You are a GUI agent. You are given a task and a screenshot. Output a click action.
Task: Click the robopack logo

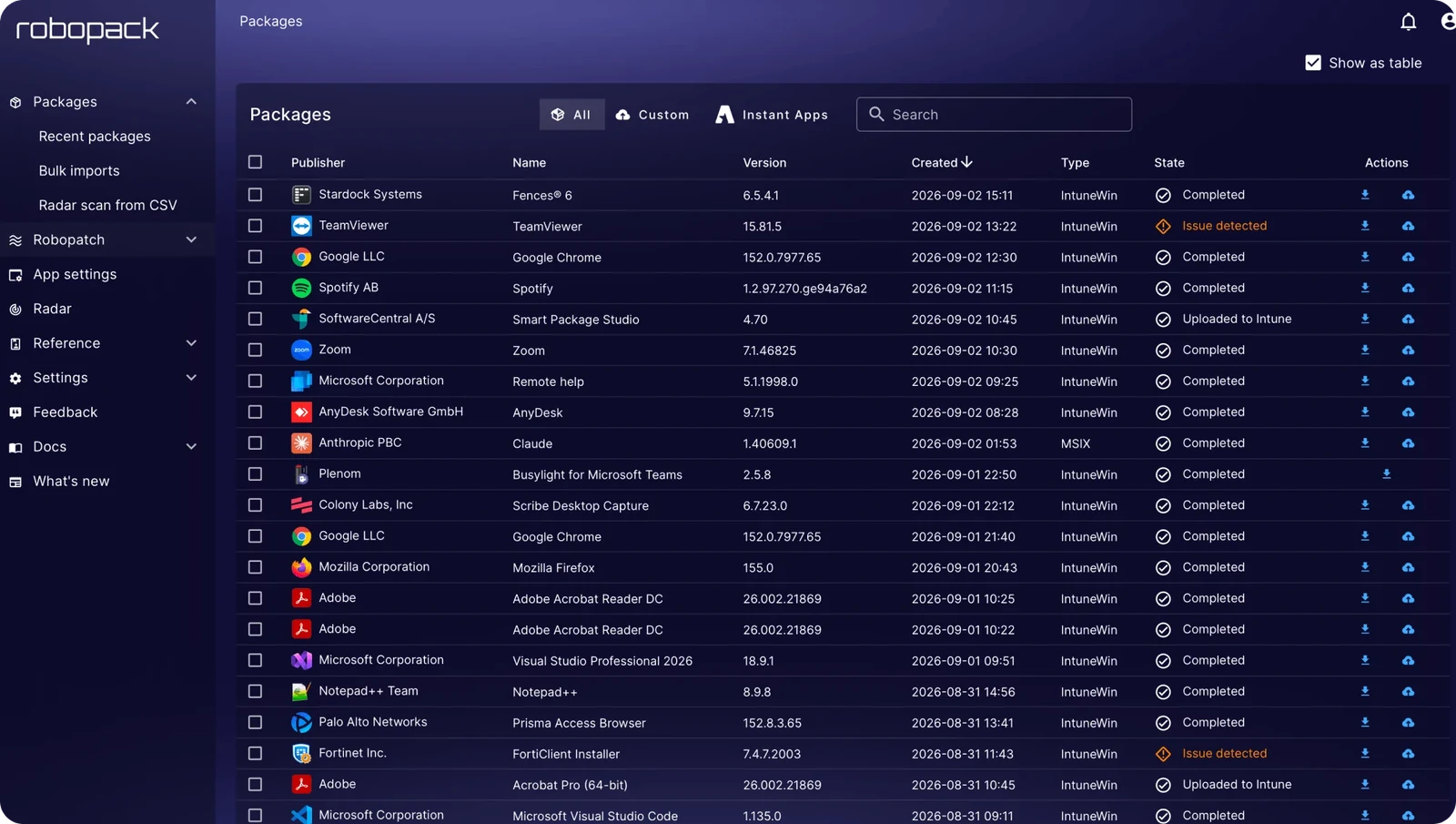(87, 30)
